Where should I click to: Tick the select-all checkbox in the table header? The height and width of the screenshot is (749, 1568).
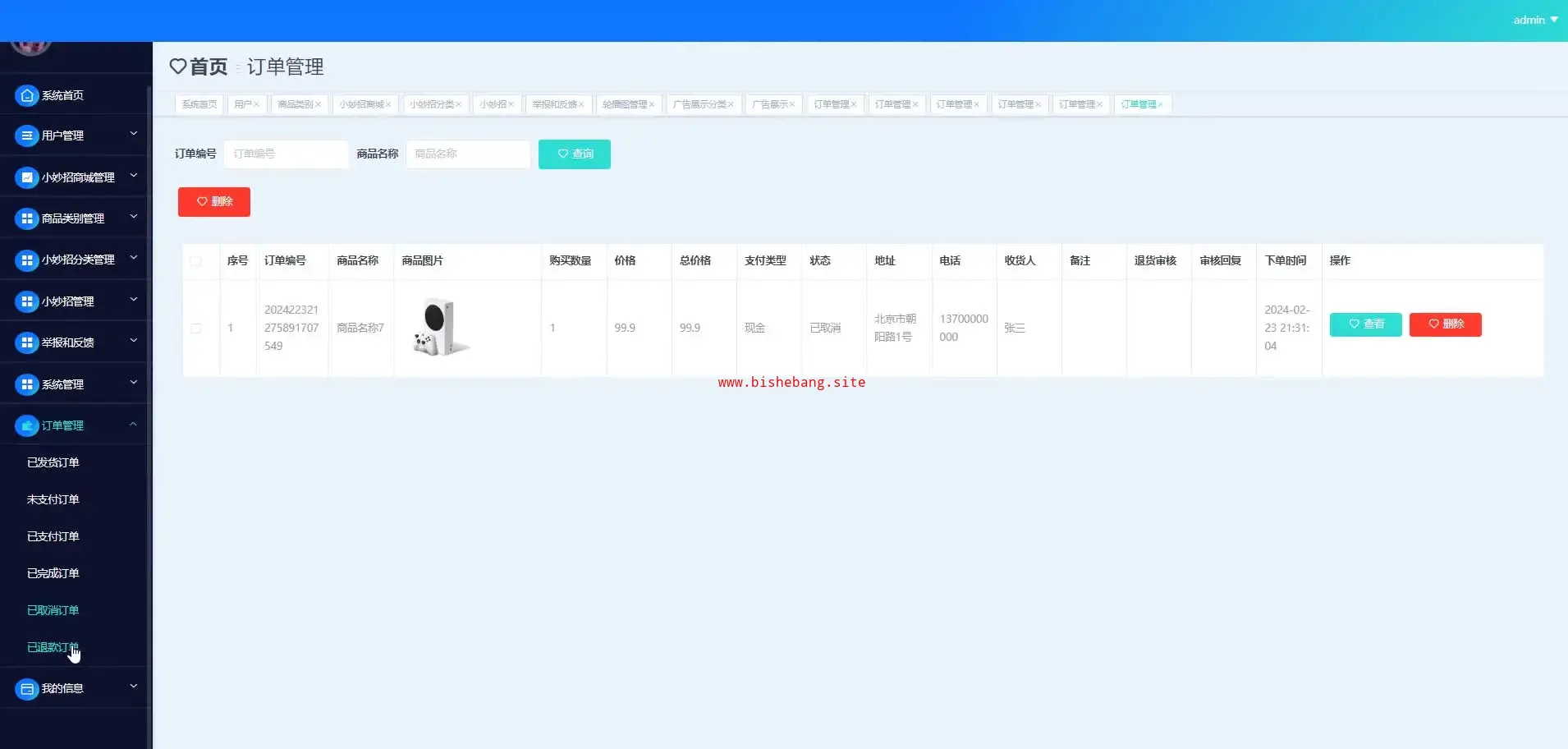(x=195, y=261)
